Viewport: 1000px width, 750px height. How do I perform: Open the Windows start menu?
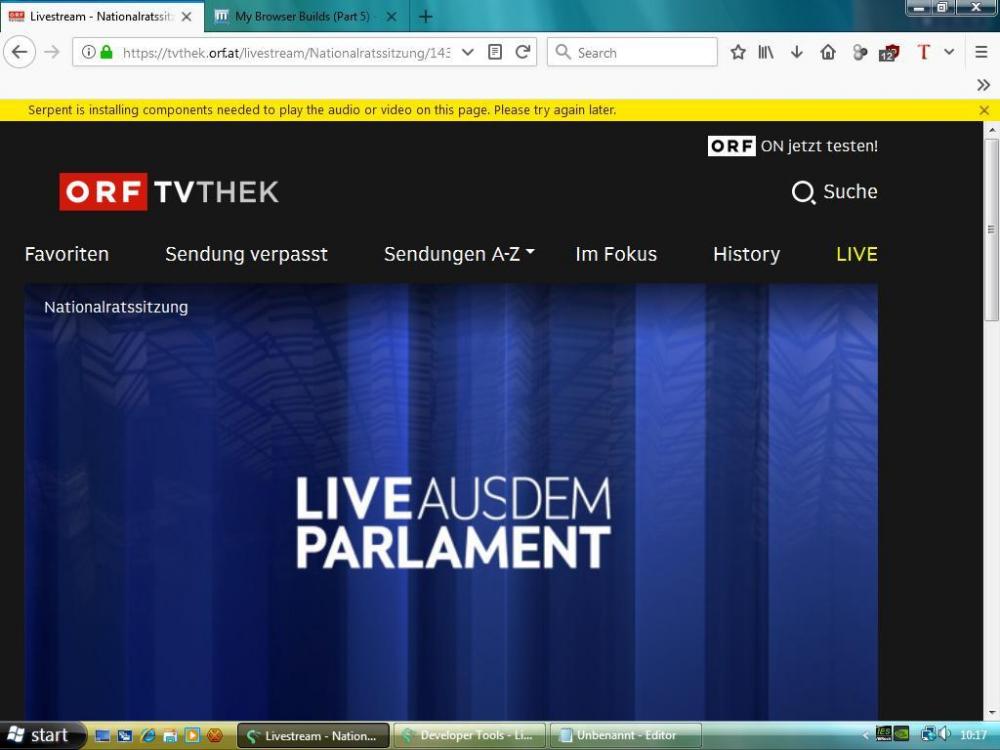click(40, 735)
